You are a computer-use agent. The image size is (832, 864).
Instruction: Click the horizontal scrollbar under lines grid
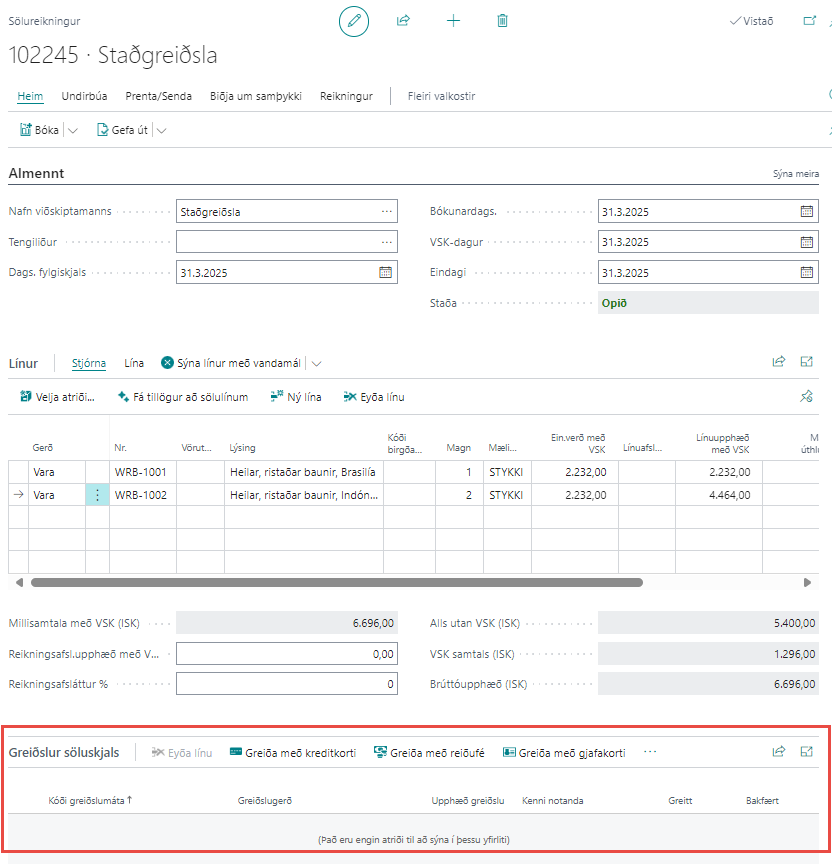336,582
